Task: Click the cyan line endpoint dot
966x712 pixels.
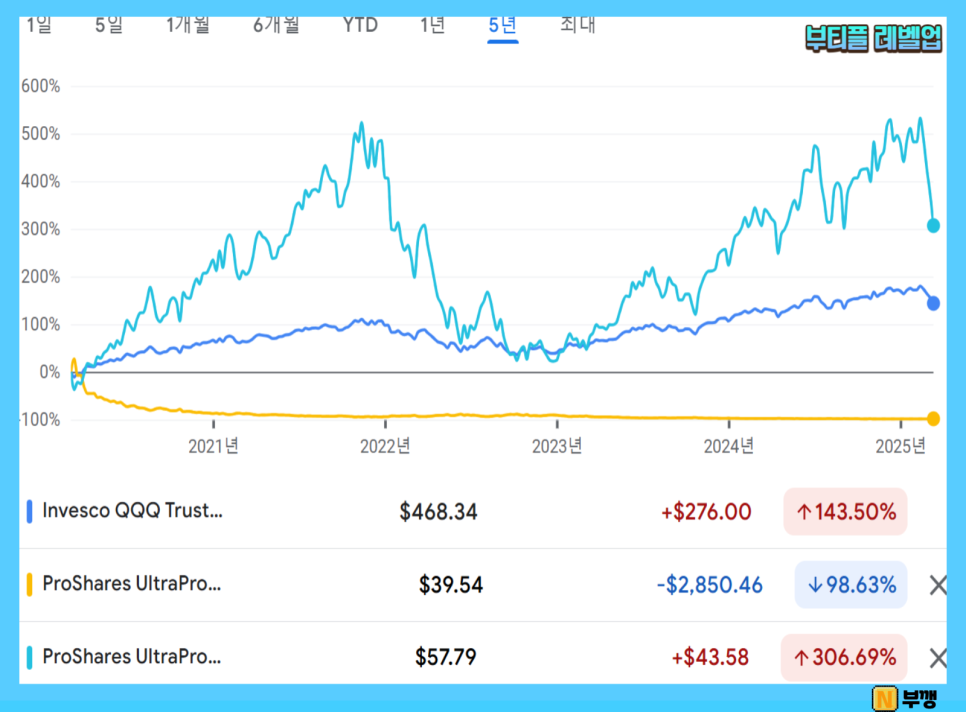Action: 933,226
